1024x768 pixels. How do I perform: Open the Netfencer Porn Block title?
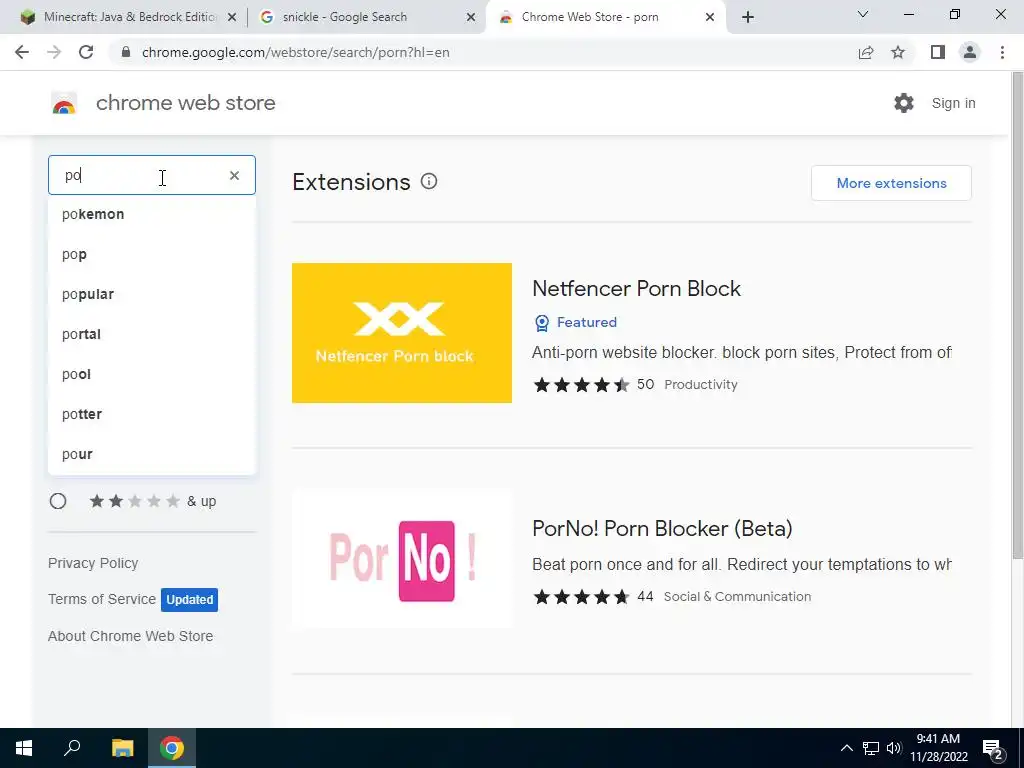tap(637, 289)
